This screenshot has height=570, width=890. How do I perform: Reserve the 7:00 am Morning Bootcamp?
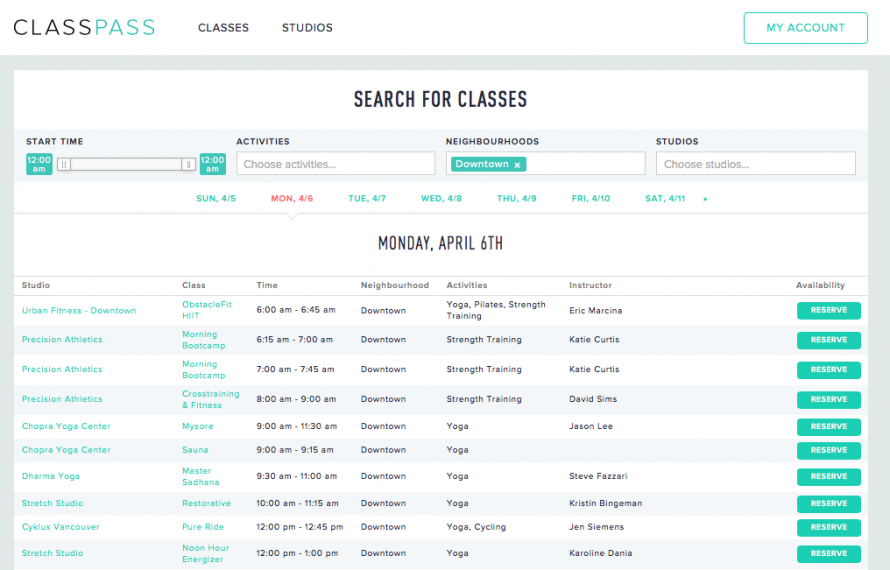pos(829,370)
